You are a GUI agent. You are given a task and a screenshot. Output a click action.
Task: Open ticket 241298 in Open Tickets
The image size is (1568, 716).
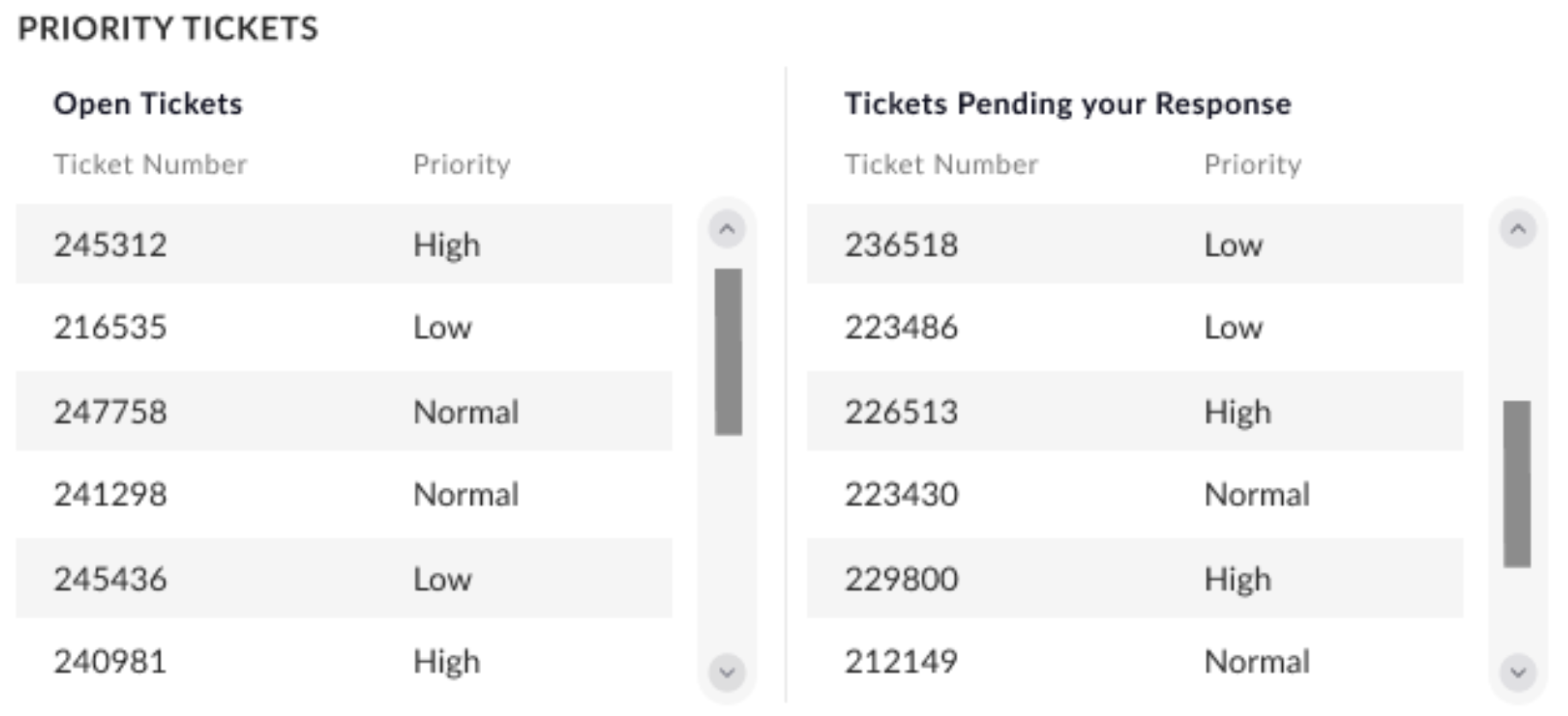tap(110, 494)
